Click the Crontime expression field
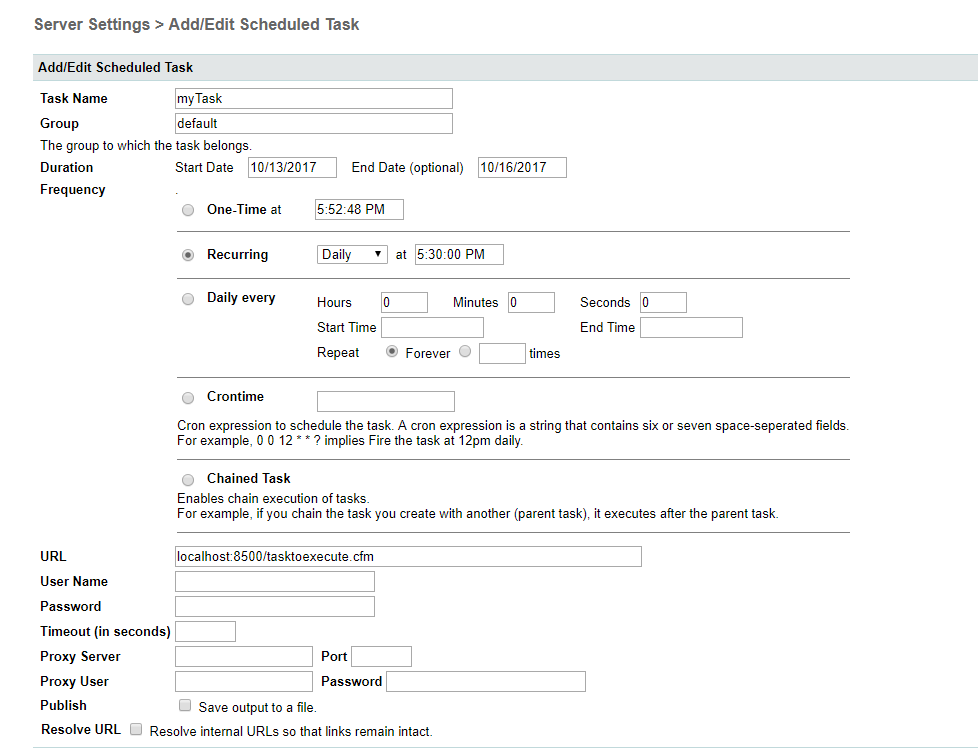This screenshot has width=978, height=748. tap(385, 401)
